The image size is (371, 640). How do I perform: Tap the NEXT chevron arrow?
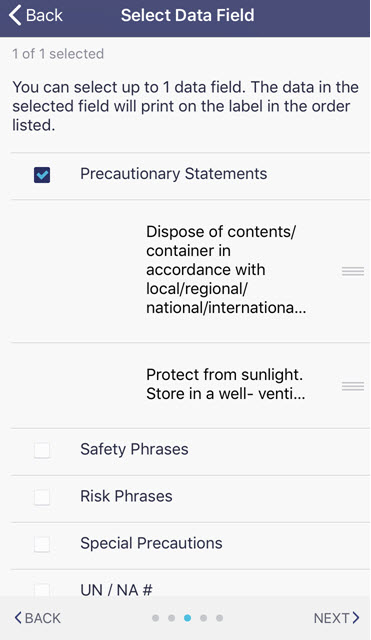point(356,618)
